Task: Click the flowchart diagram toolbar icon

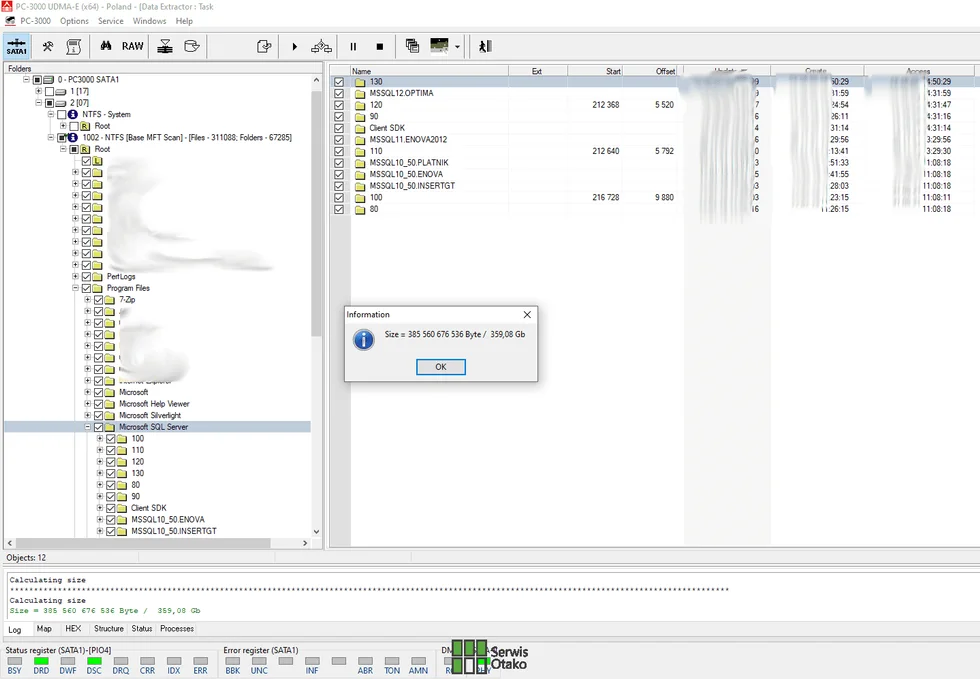Action: click(321, 46)
